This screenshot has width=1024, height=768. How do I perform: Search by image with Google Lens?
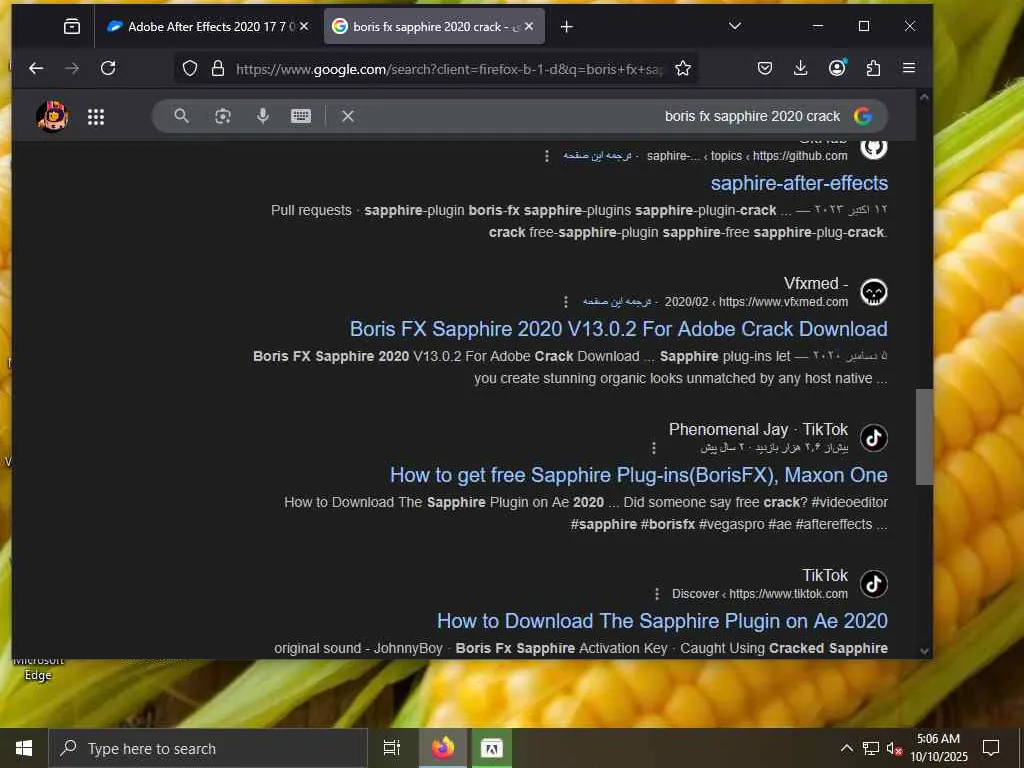pos(223,116)
